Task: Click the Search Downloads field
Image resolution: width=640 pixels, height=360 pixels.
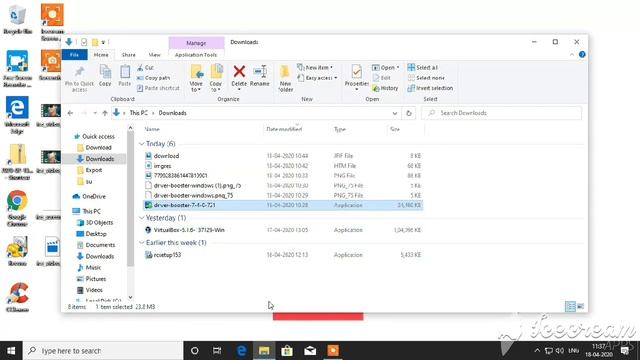Action: tap(501, 113)
